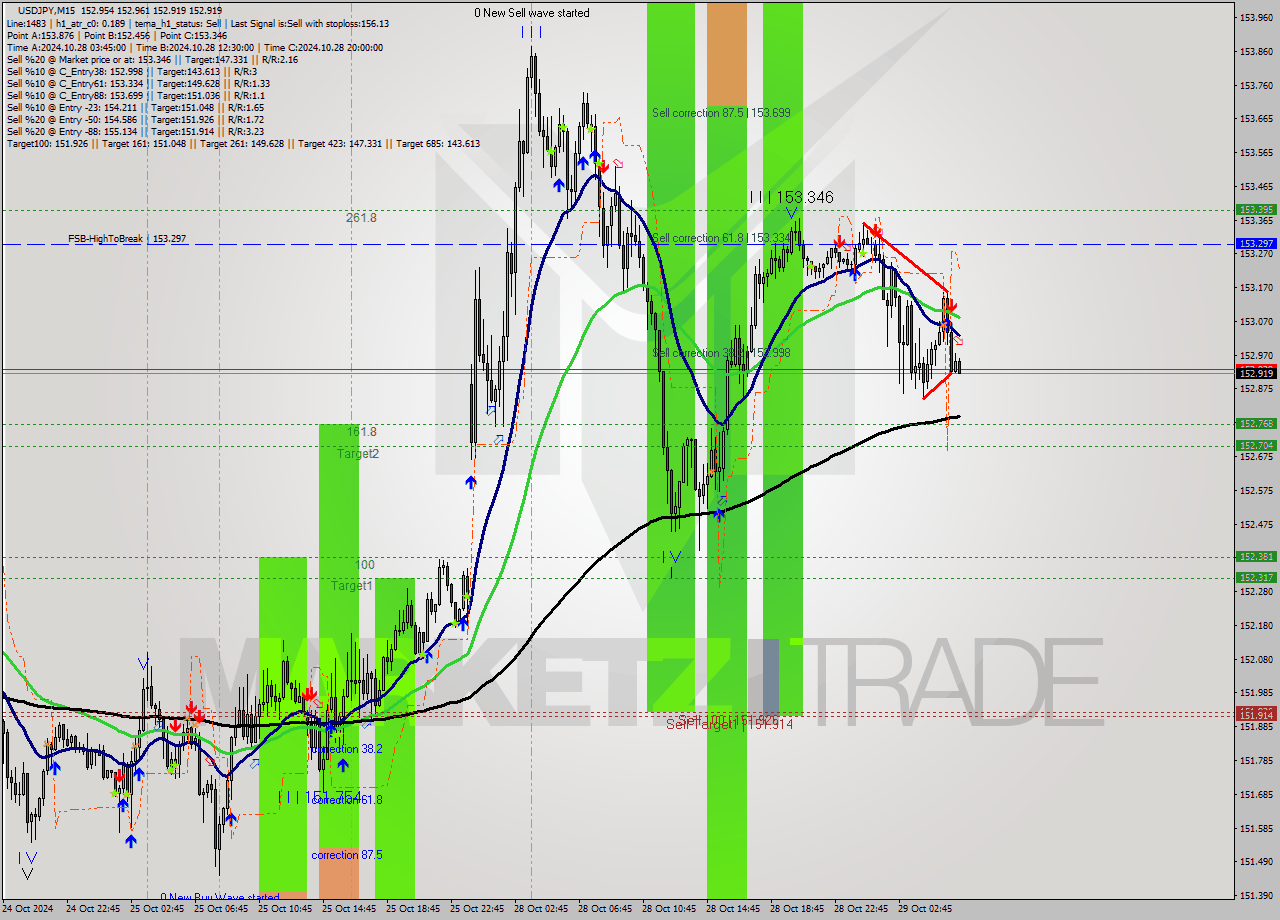Click '28 Oct 14:45' on the time axis
The height and width of the screenshot is (920, 1280).
click(x=734, y=909)
